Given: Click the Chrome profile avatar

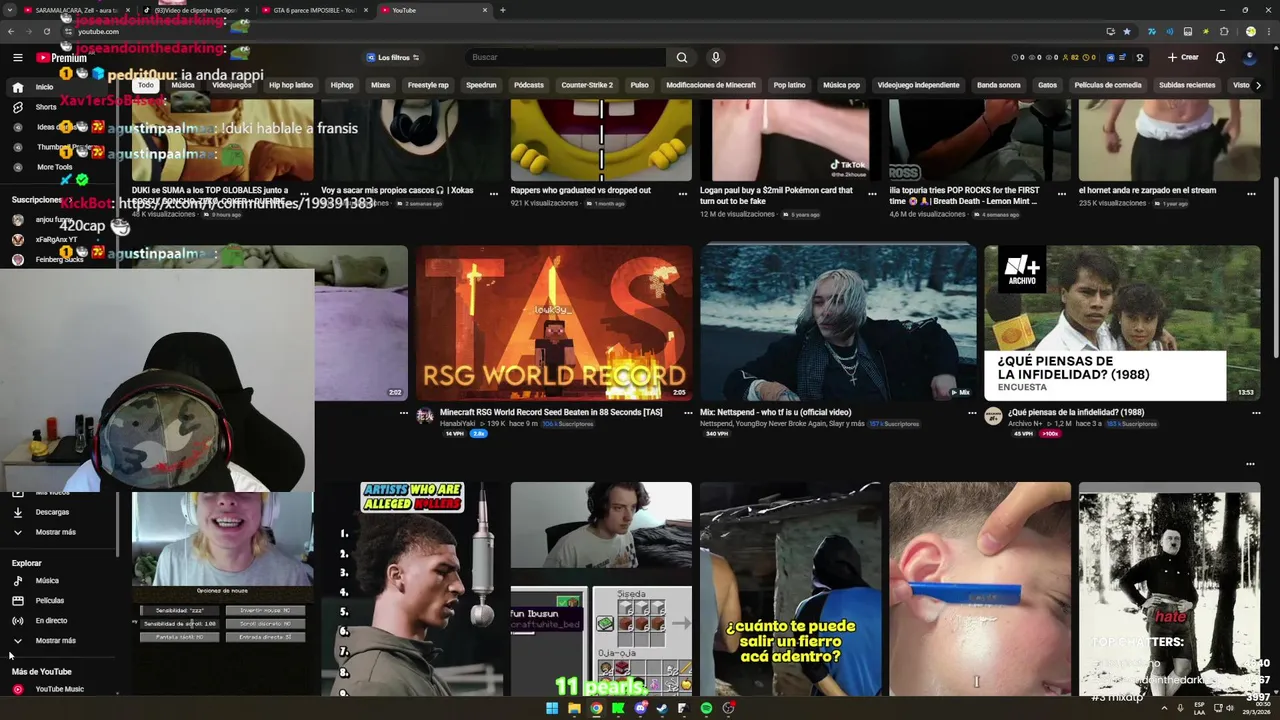Looking at the screenshot, I should click(1250, 31).
